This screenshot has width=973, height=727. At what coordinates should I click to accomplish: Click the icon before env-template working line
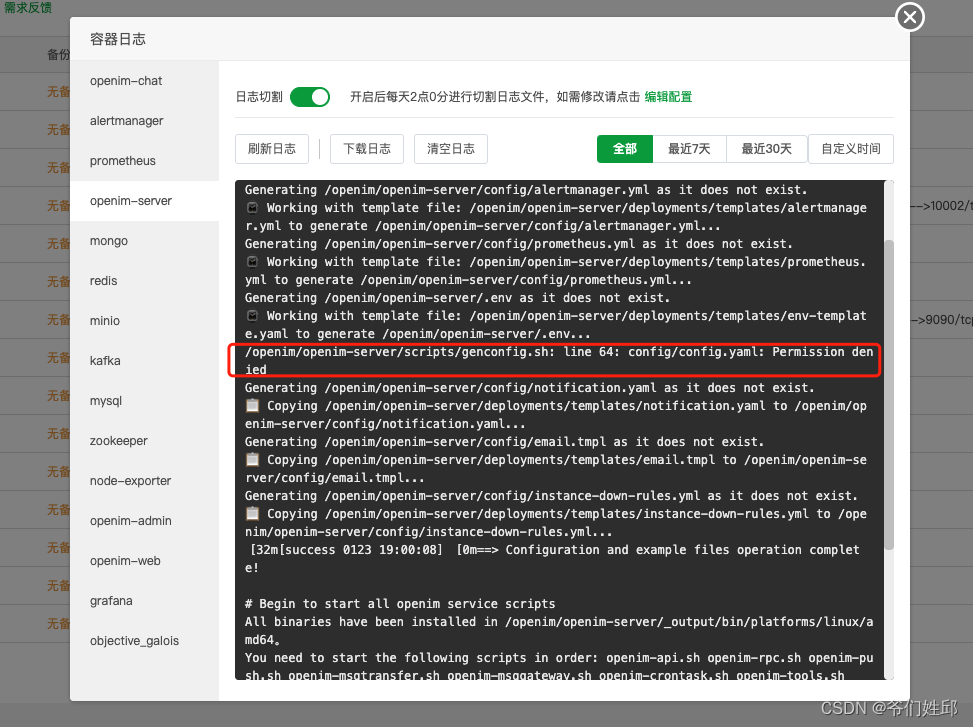click(253, 316)
